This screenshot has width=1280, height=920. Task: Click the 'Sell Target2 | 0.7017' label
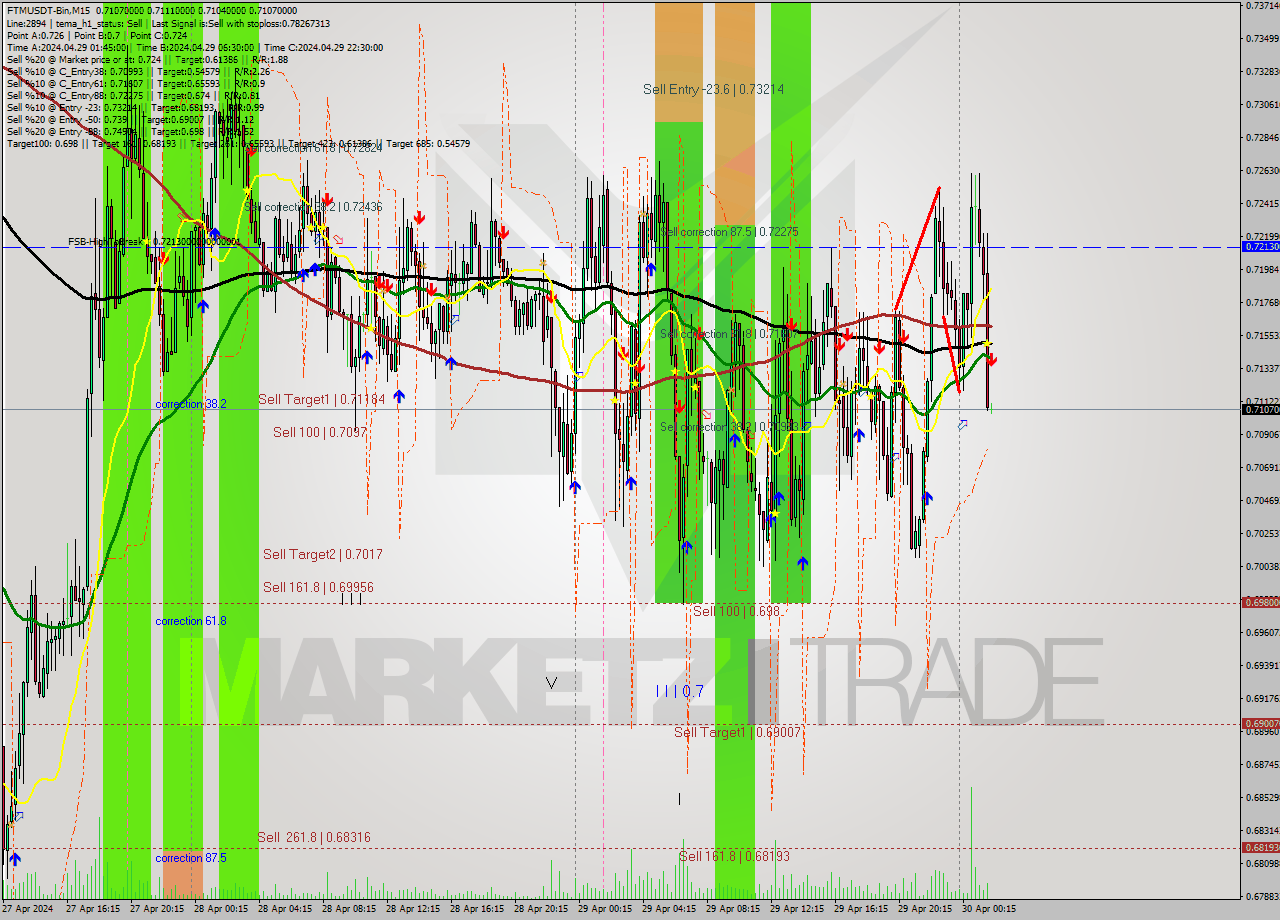tap(322, 554)
